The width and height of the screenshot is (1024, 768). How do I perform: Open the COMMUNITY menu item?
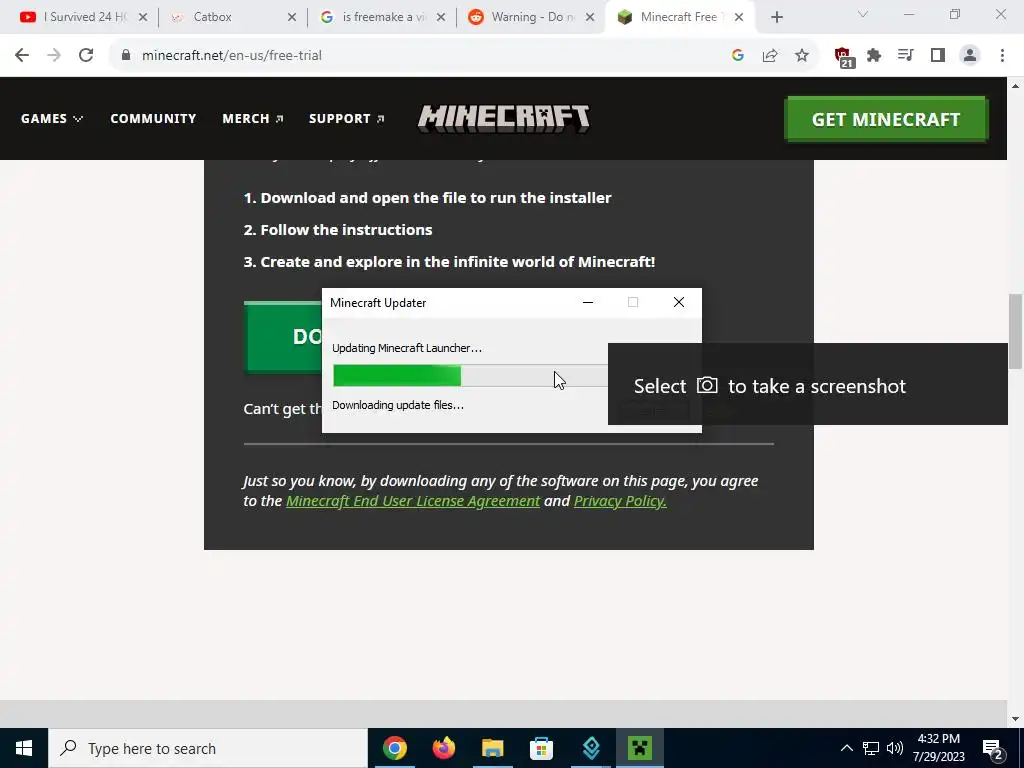153,119
